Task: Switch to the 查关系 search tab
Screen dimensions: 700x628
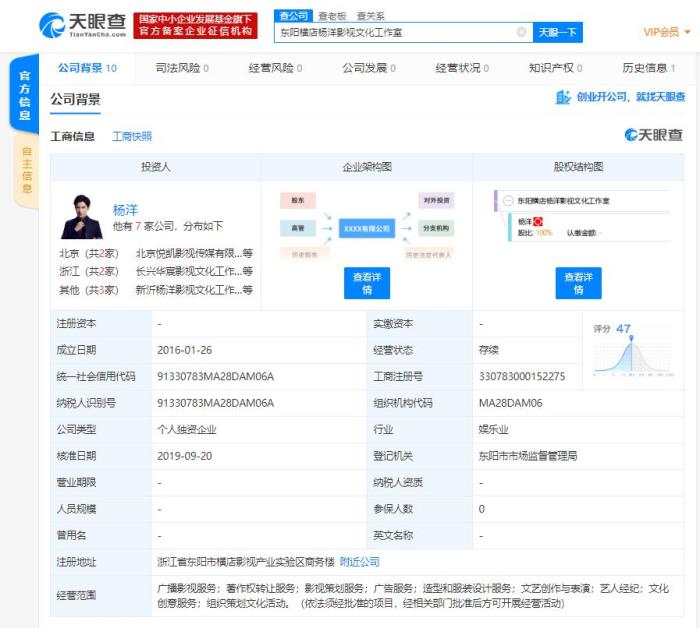Action: (370, 16)
